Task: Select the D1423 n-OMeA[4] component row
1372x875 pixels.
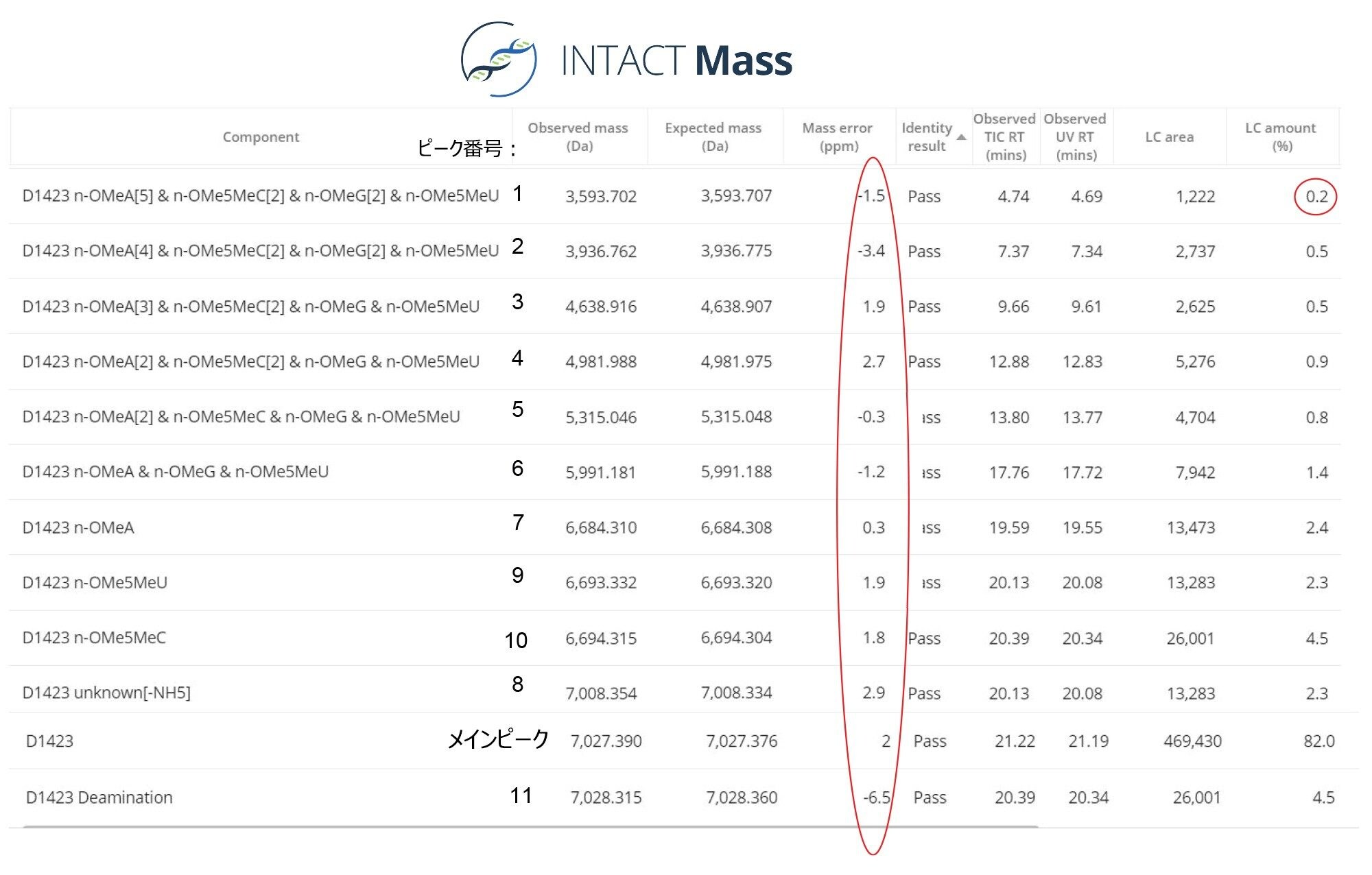Action: tap(675, 251)
